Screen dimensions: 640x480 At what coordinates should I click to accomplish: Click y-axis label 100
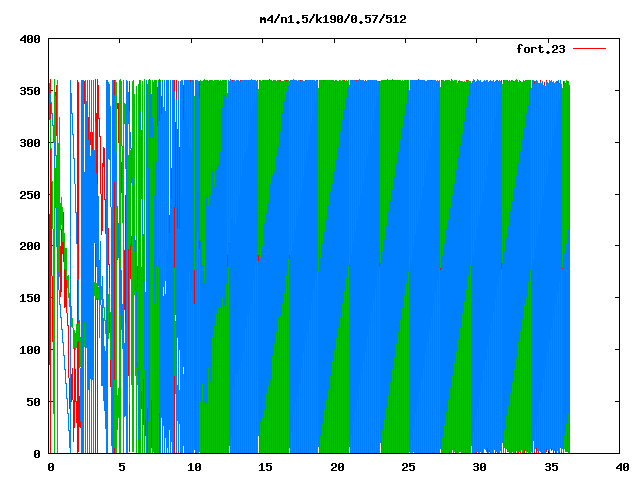(x=30, y=350)
